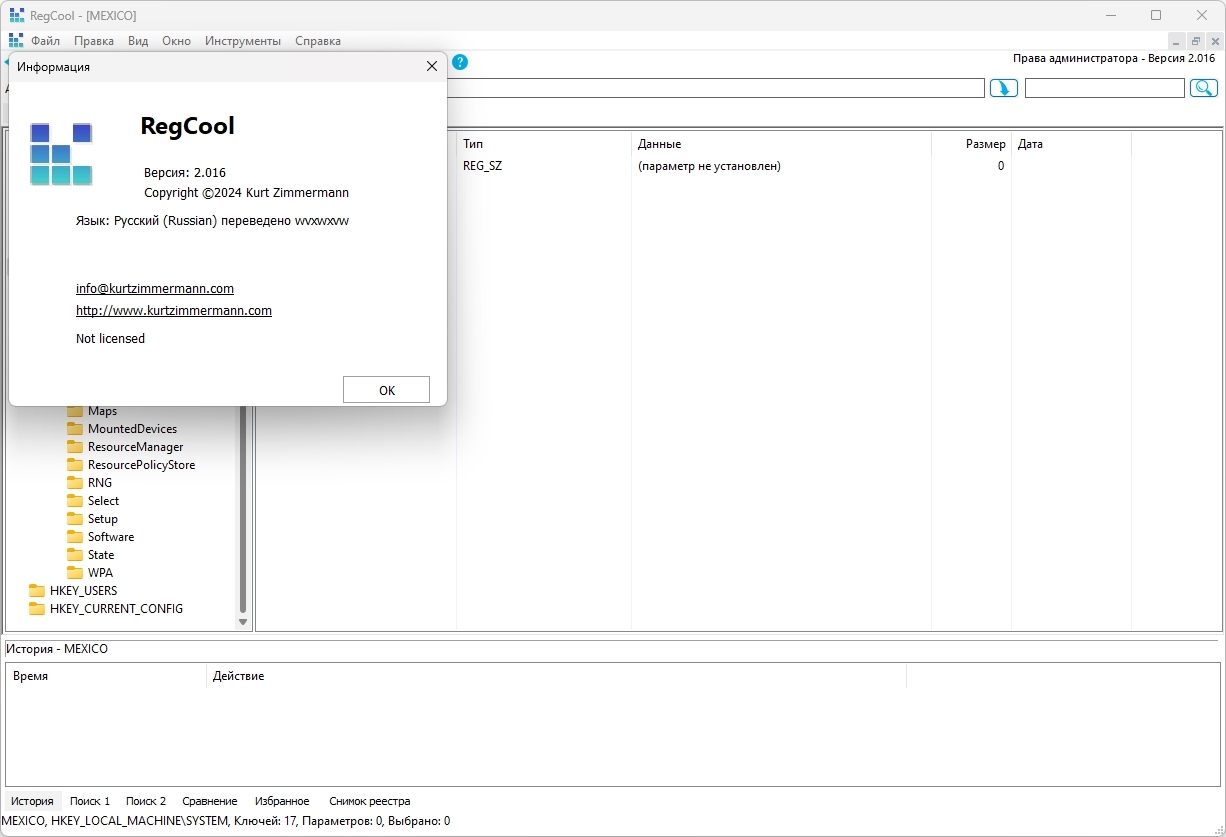Click the Setup folder icon
The width and height of the screenshot is (1226, 837).
[x=75, y=519]
